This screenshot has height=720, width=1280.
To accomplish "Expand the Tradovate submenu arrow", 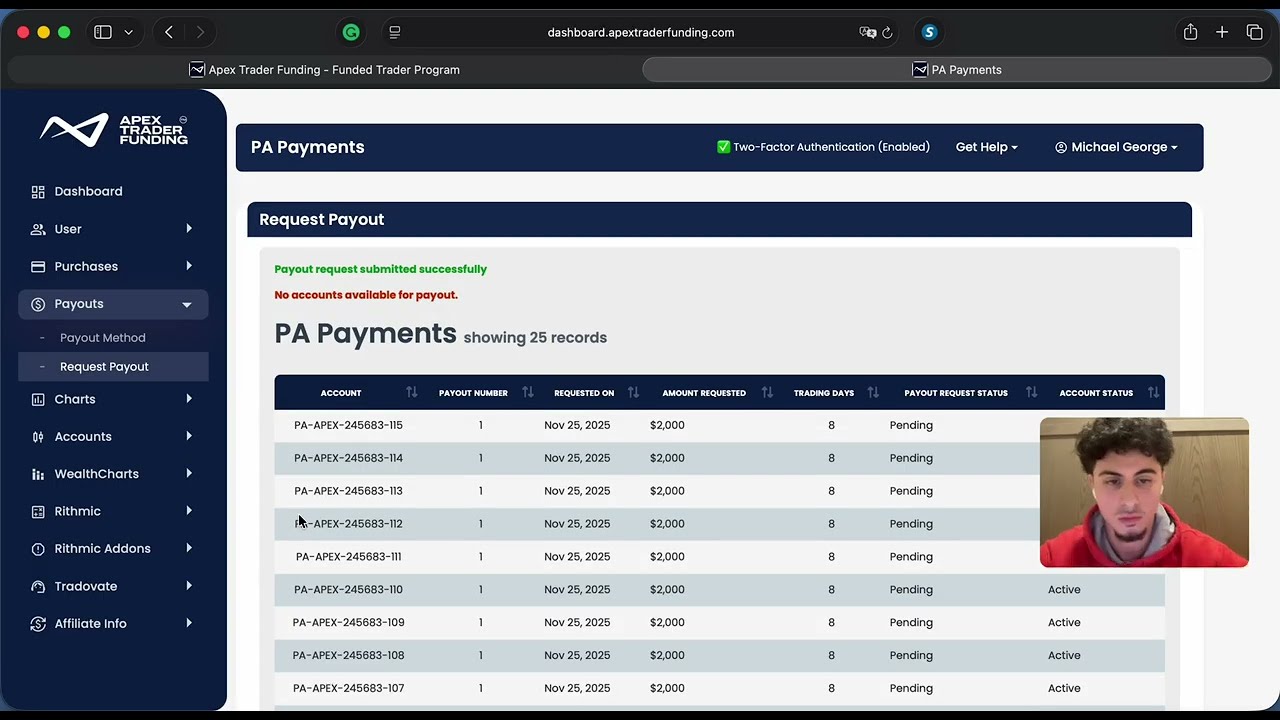I will (x=188, y=586).
